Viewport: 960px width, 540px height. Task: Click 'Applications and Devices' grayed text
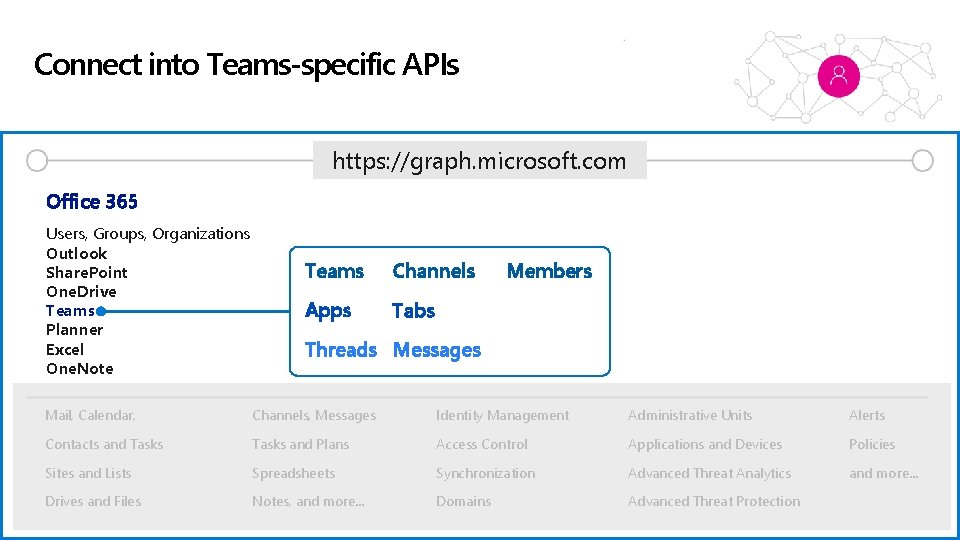coord(705,445)
